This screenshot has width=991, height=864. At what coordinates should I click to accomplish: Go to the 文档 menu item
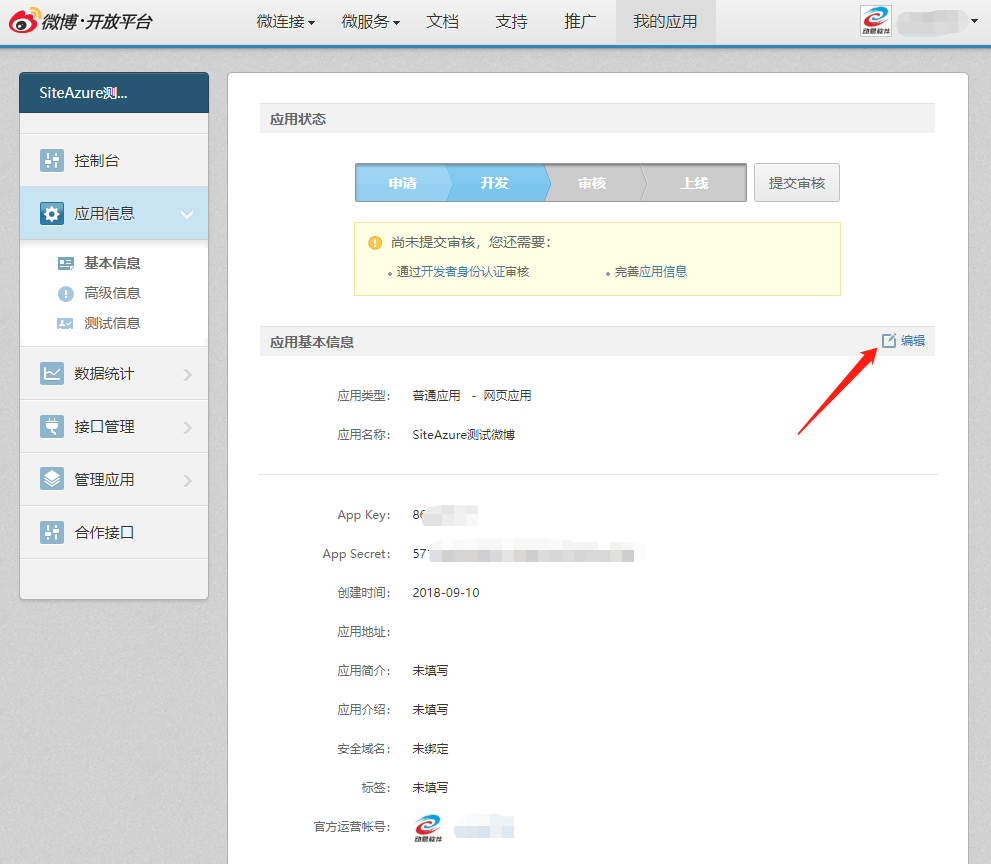click(442, 21)
